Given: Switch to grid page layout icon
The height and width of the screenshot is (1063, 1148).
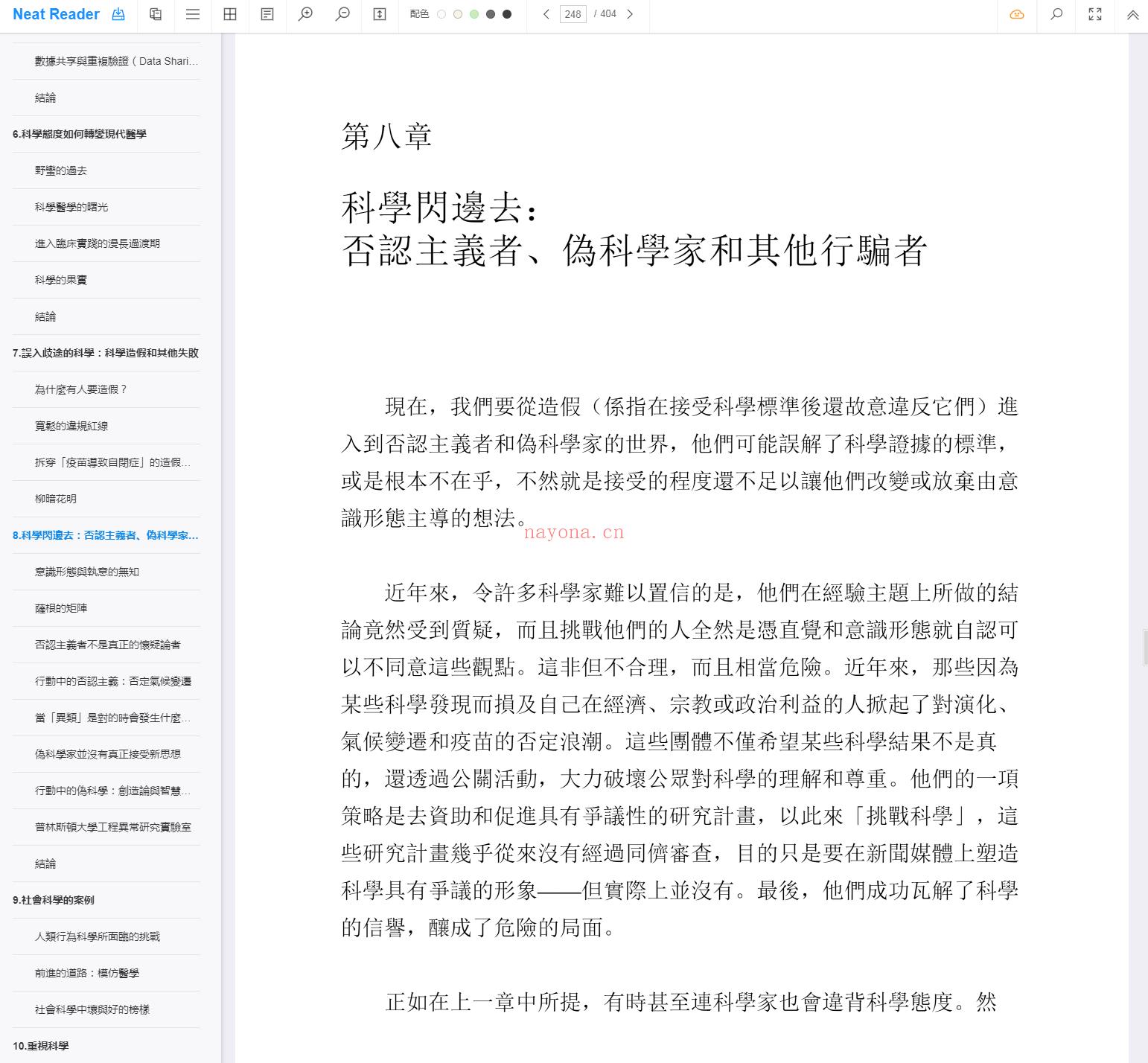Looking at the screenshot, I should pos(230,14).
